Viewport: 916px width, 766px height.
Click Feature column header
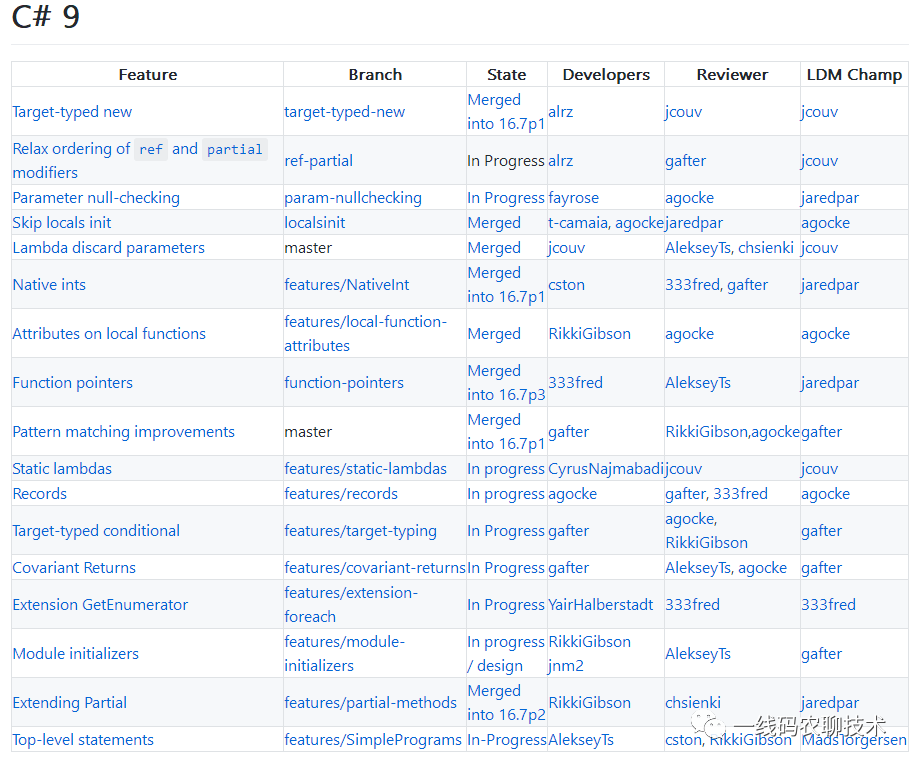point(148,75)
